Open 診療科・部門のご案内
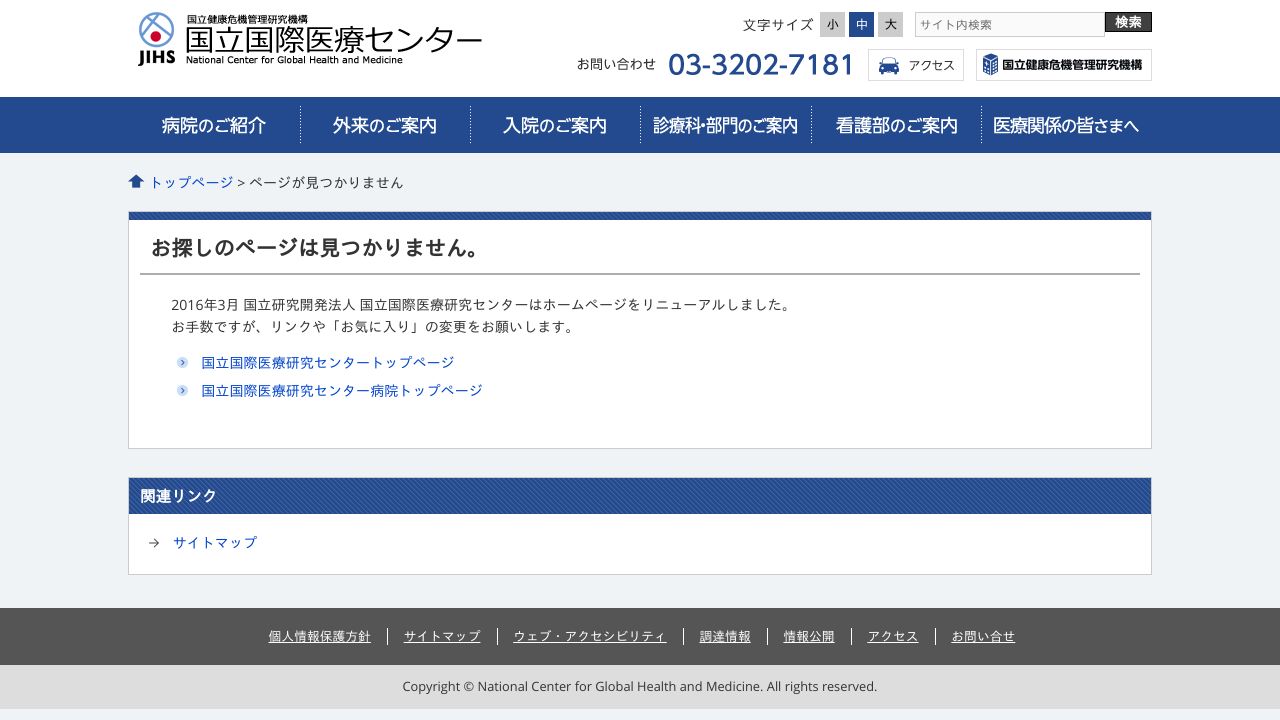Viewport: 1280px width, 720px height. 725,125
